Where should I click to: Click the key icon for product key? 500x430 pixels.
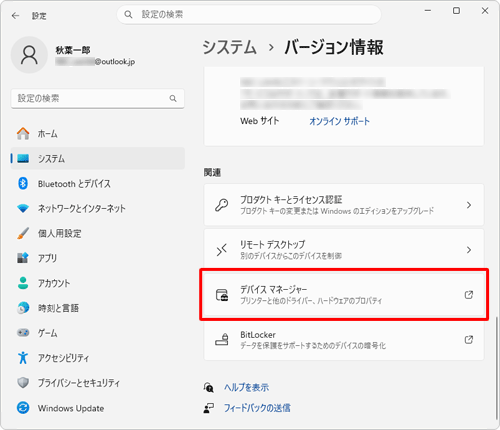pos(221,205)
